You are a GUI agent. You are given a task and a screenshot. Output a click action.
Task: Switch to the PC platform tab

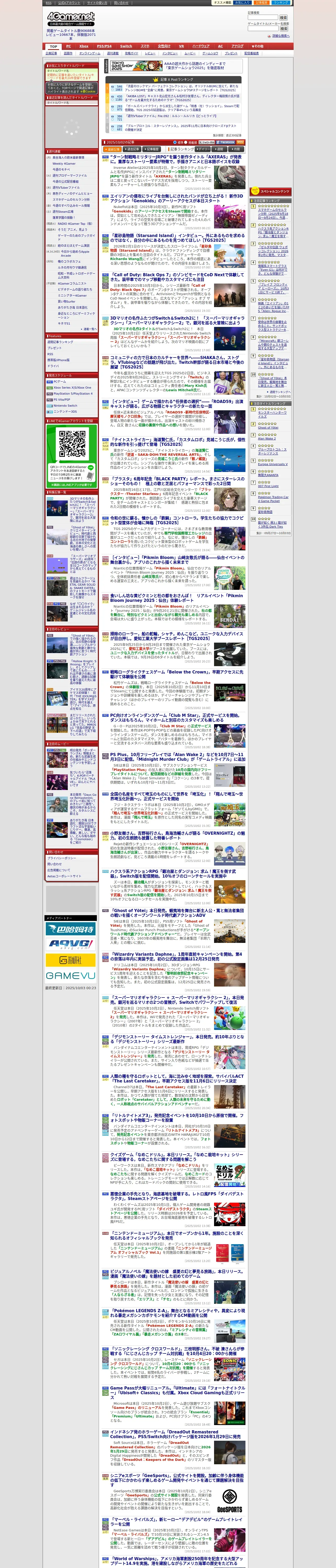coord(68,46)
